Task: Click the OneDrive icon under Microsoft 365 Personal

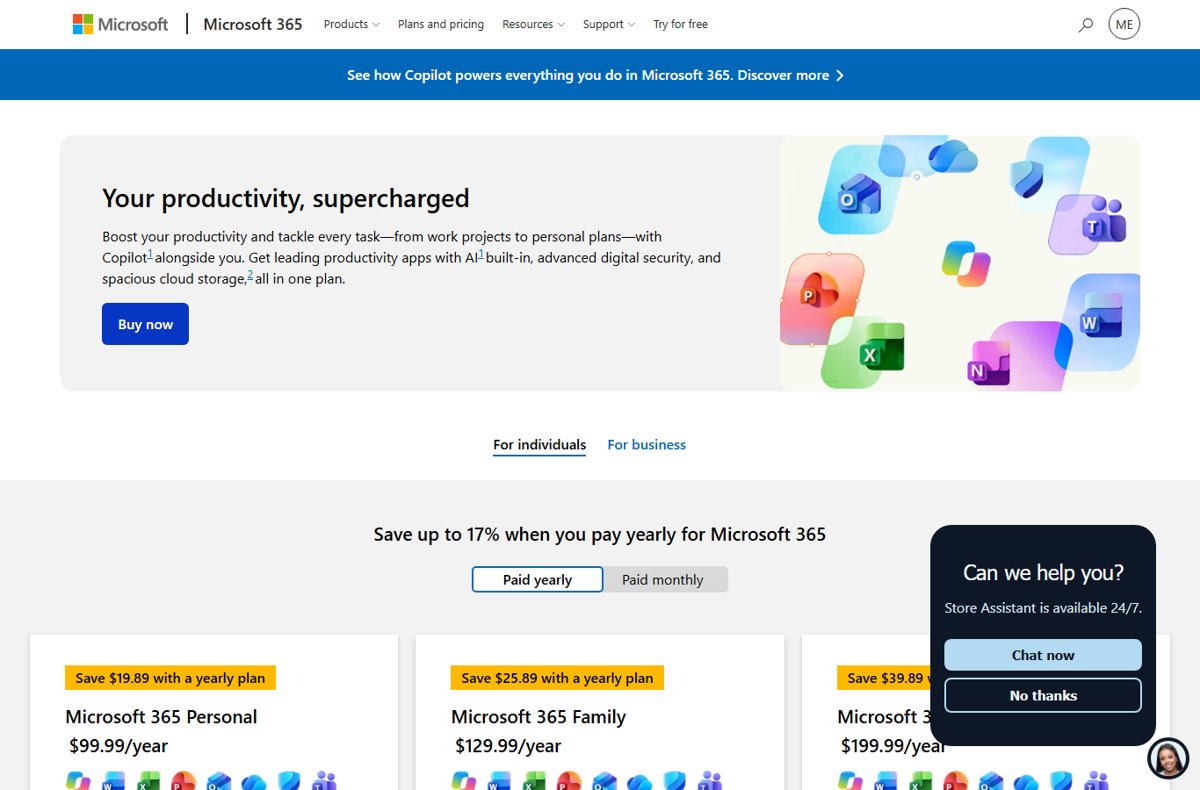Action: tap(253, 782)
